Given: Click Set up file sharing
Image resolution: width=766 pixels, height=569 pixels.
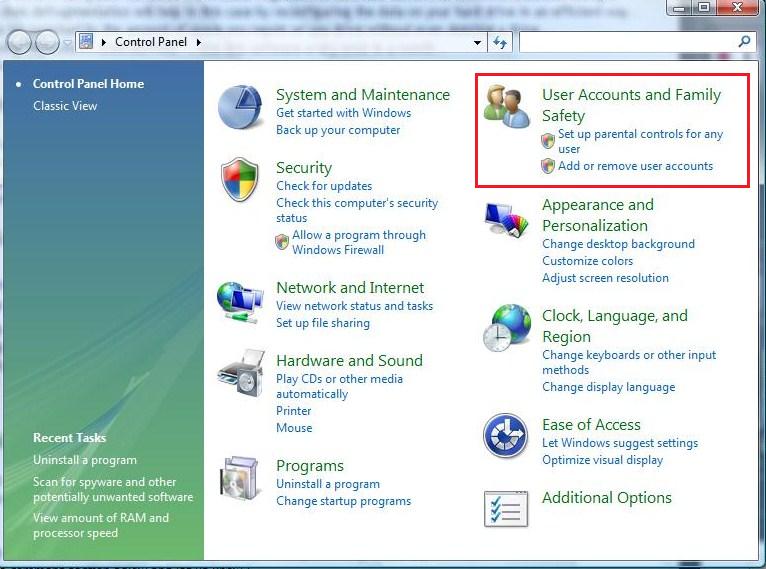Looking at the screenshot, I should point(323,323).
